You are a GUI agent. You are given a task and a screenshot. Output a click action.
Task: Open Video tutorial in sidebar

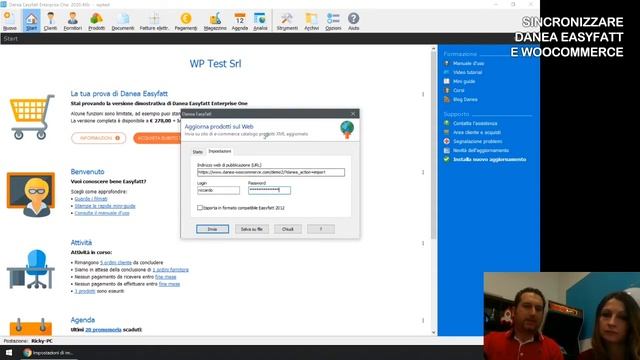(x=467, y=72)
